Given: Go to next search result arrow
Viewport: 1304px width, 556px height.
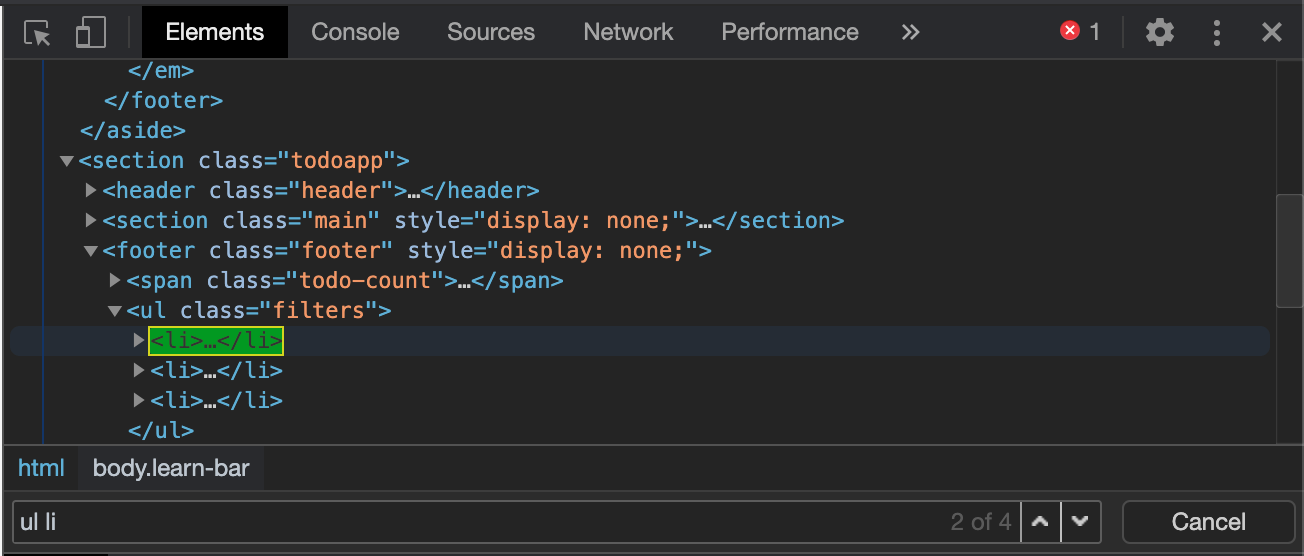Looking at the screenshot, I should (1080, 522).
